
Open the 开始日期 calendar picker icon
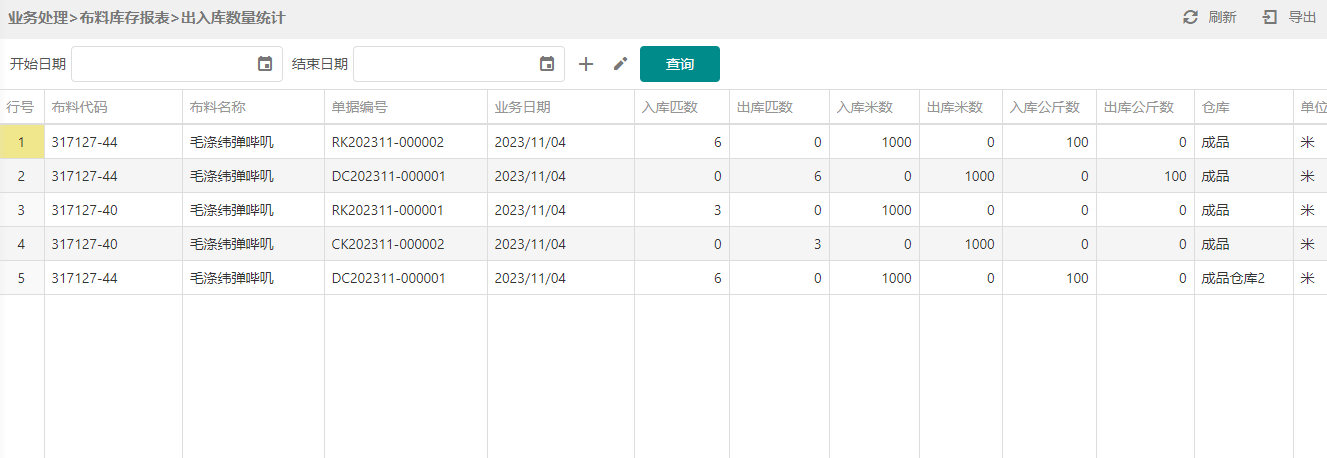pyautogui.click(x=265, y=64)
